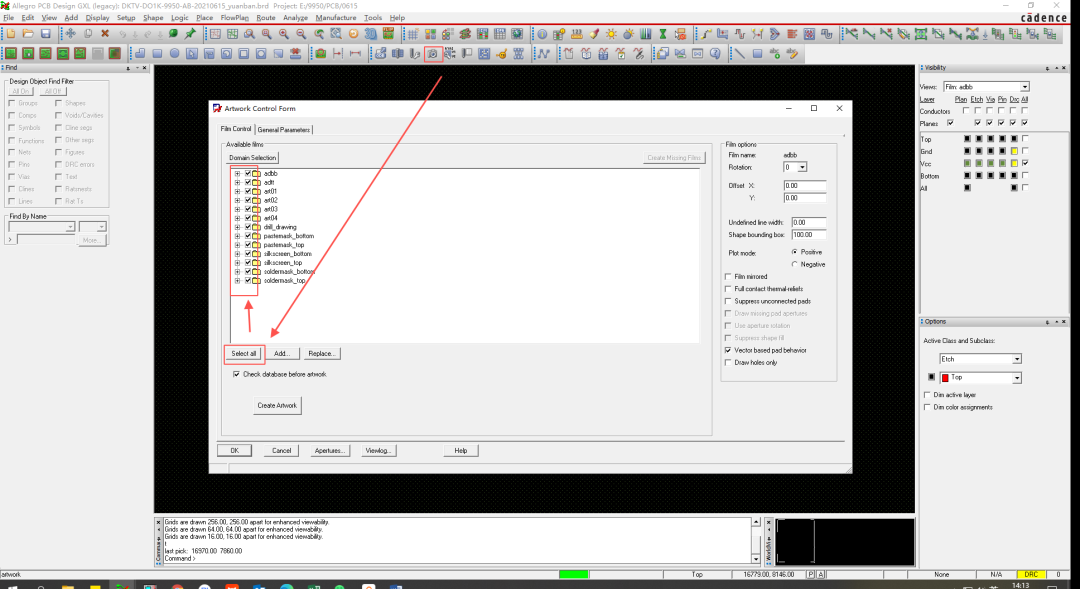Expand the art01 film tree node

point(238,192)
